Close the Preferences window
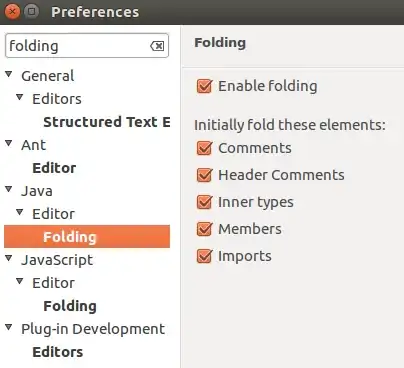 (12, 12)
